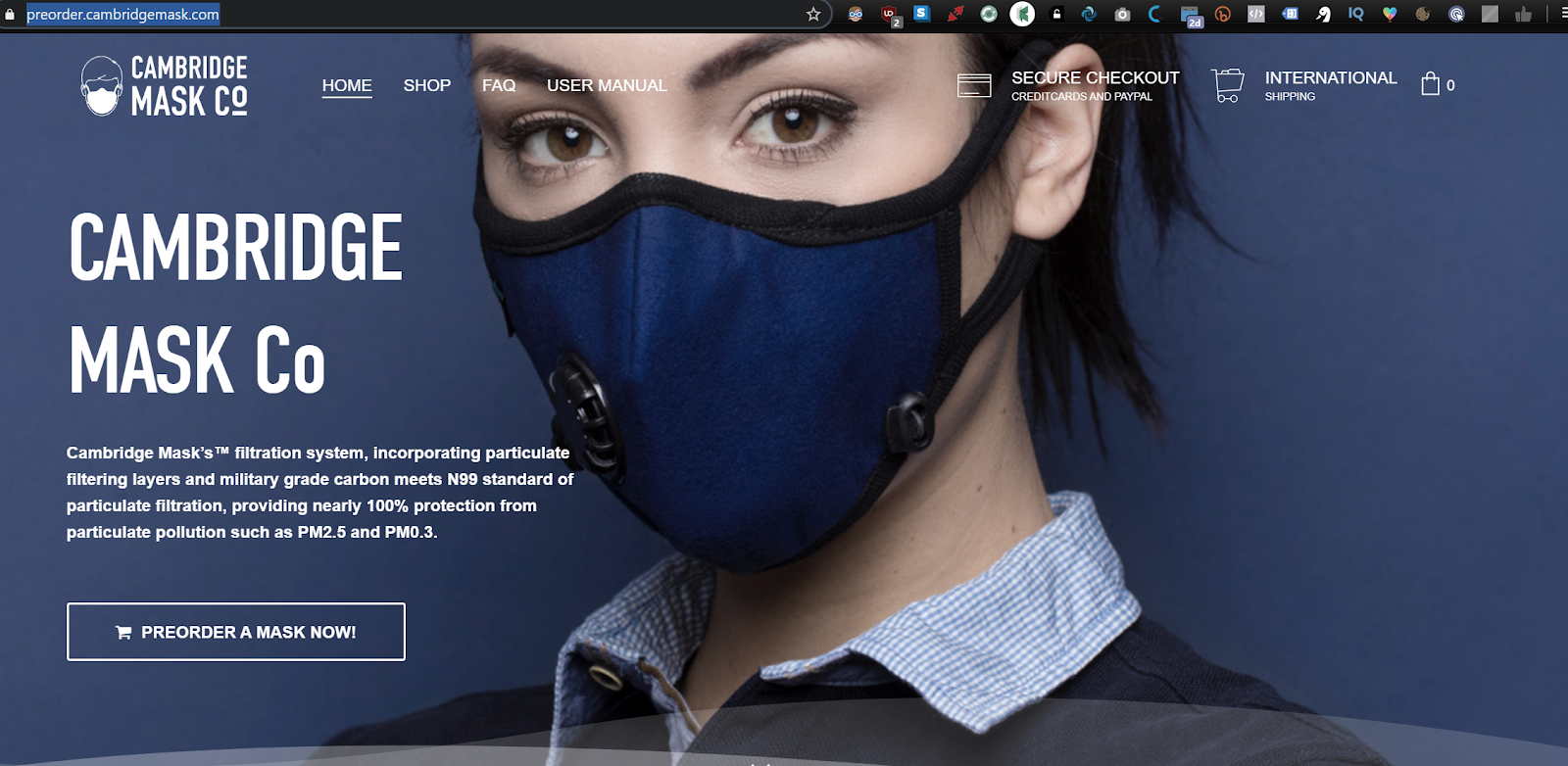Click the orange circled b extension icon
Screen dimensions: 1568x766
pos(1222,14)
